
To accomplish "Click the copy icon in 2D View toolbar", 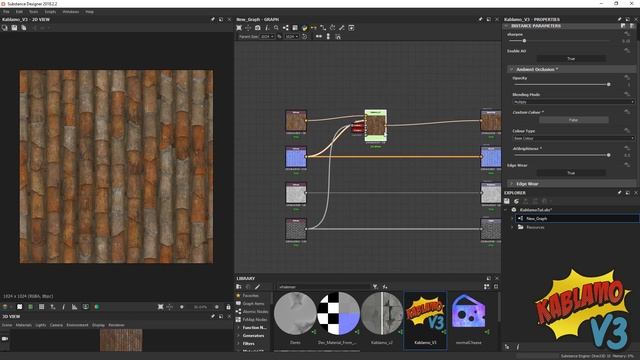I will click(24, 28).
